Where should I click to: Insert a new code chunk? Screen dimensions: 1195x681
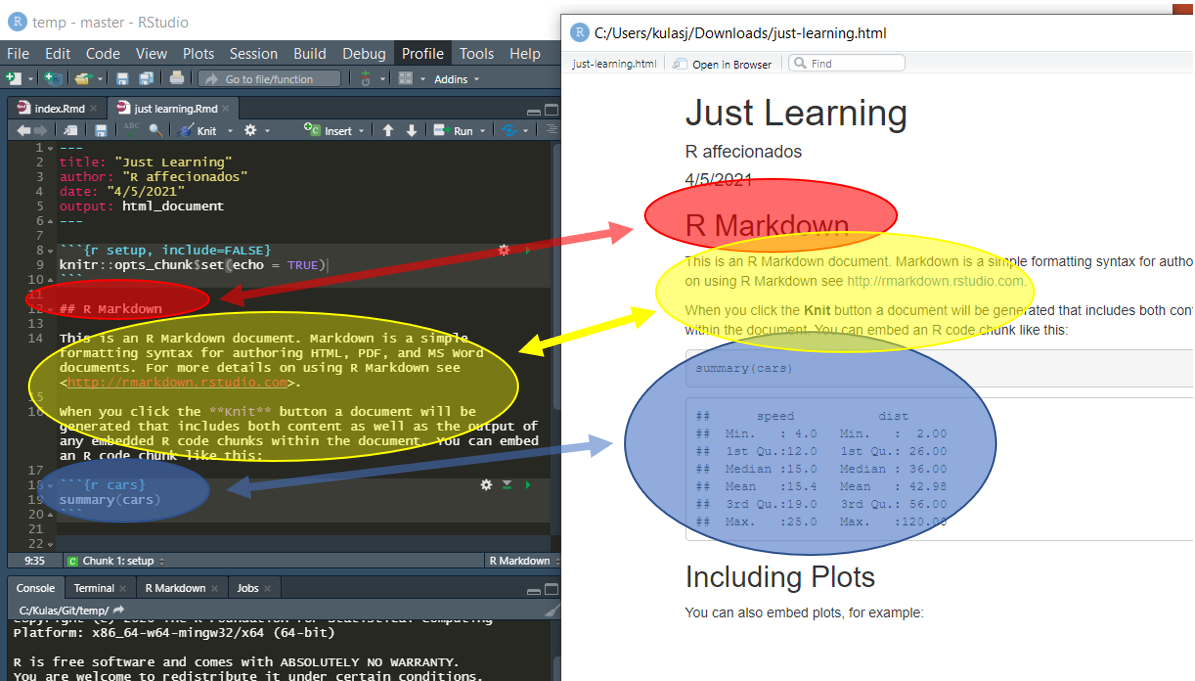[333, 130]
